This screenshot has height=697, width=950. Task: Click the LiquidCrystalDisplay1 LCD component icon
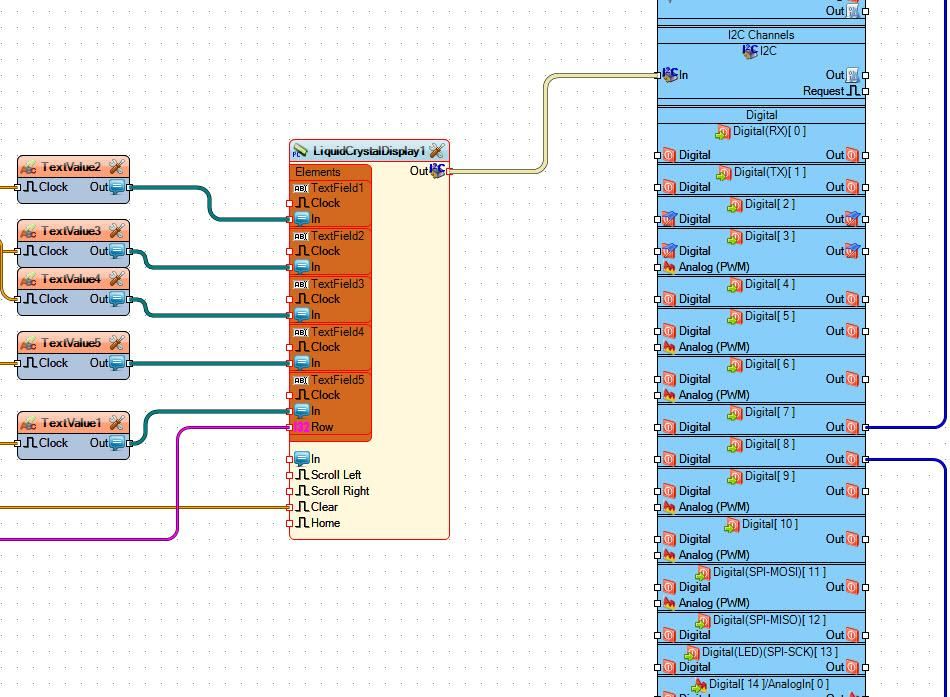click(300, 151)
